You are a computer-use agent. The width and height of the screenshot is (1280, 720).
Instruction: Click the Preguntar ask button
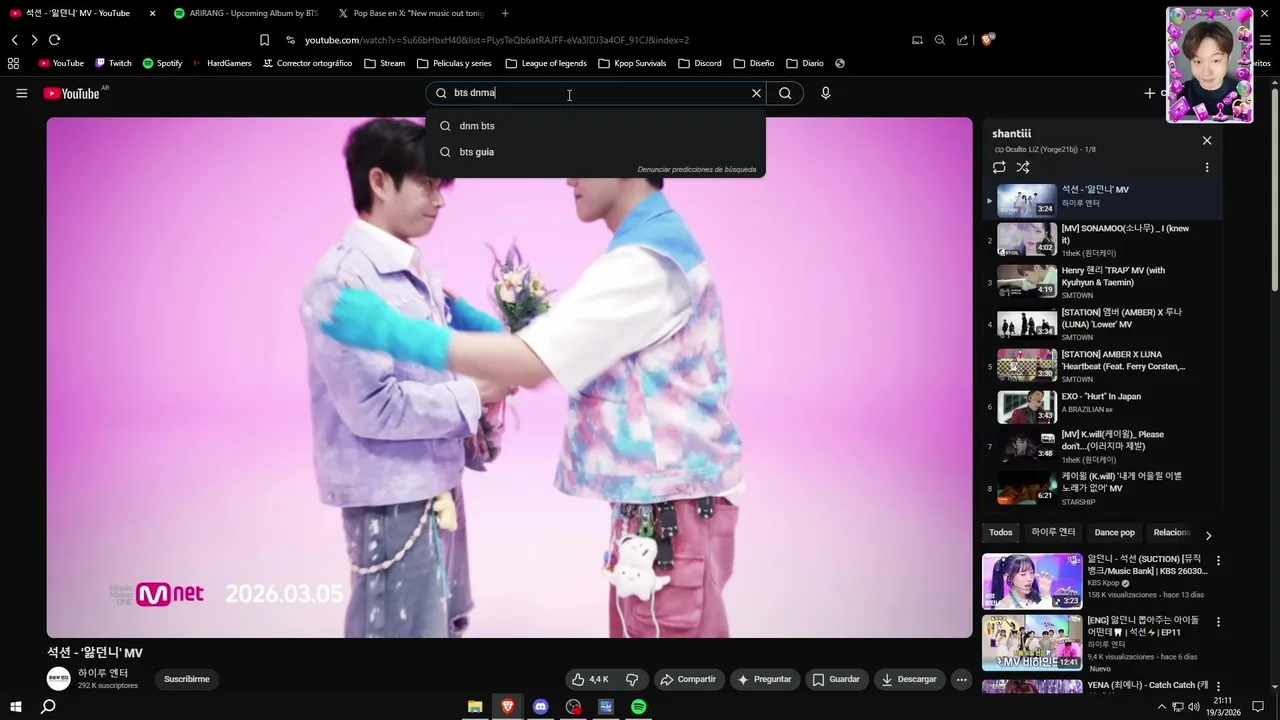(x=764, y=679)
